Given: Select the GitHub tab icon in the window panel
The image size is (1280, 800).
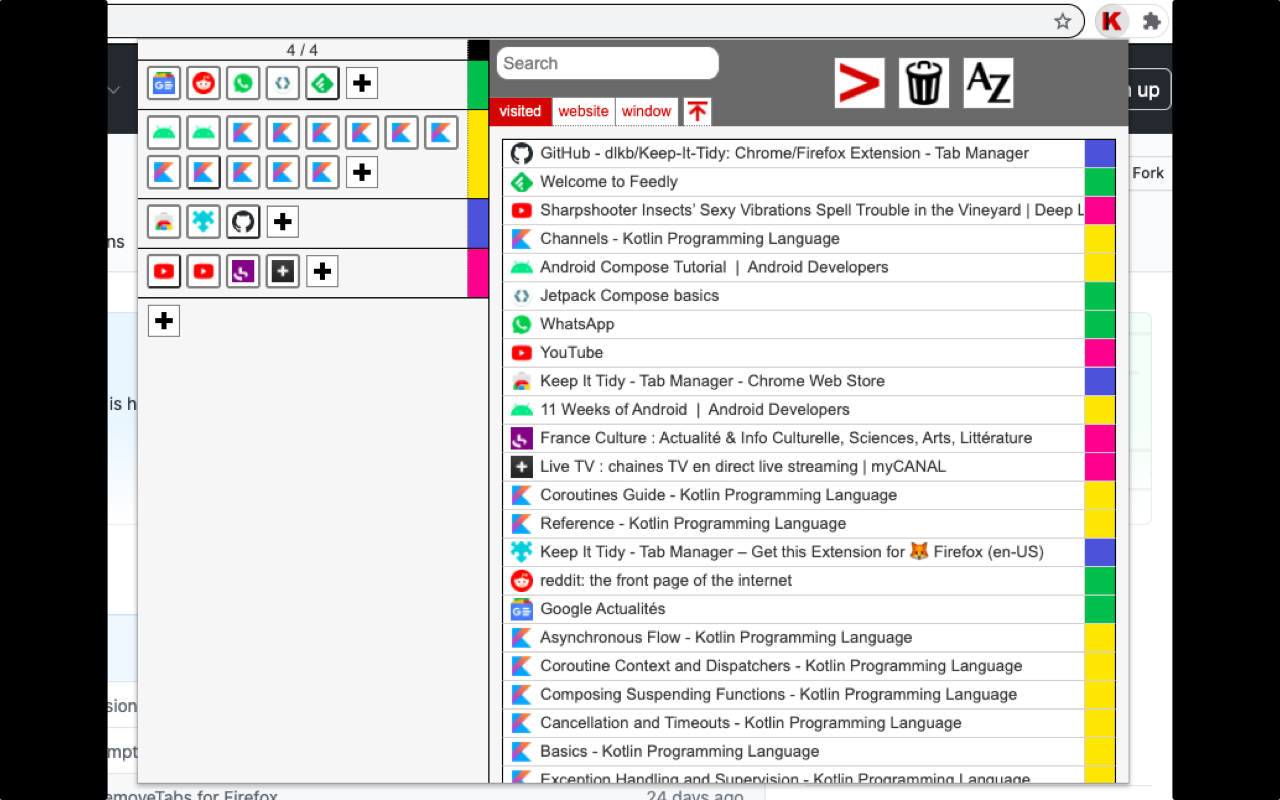Looking at the screenshot, I should point(243,221).
